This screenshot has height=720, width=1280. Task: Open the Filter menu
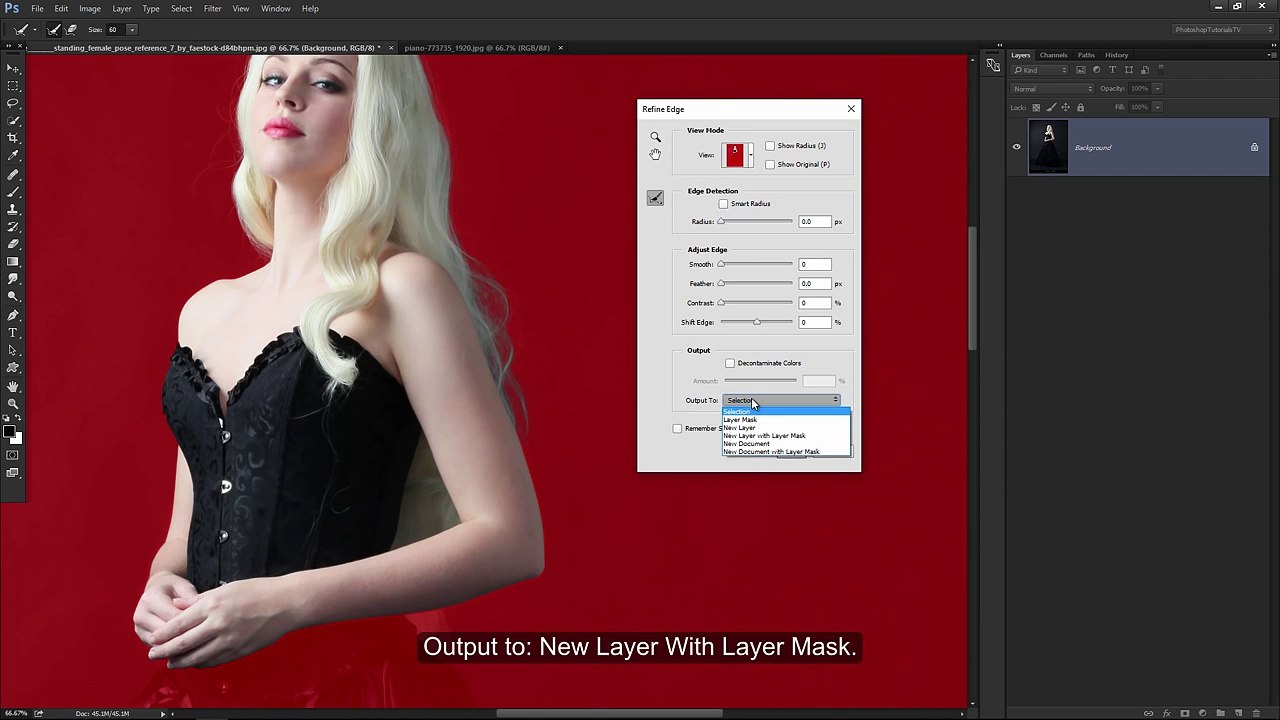(x=212, y=9)
